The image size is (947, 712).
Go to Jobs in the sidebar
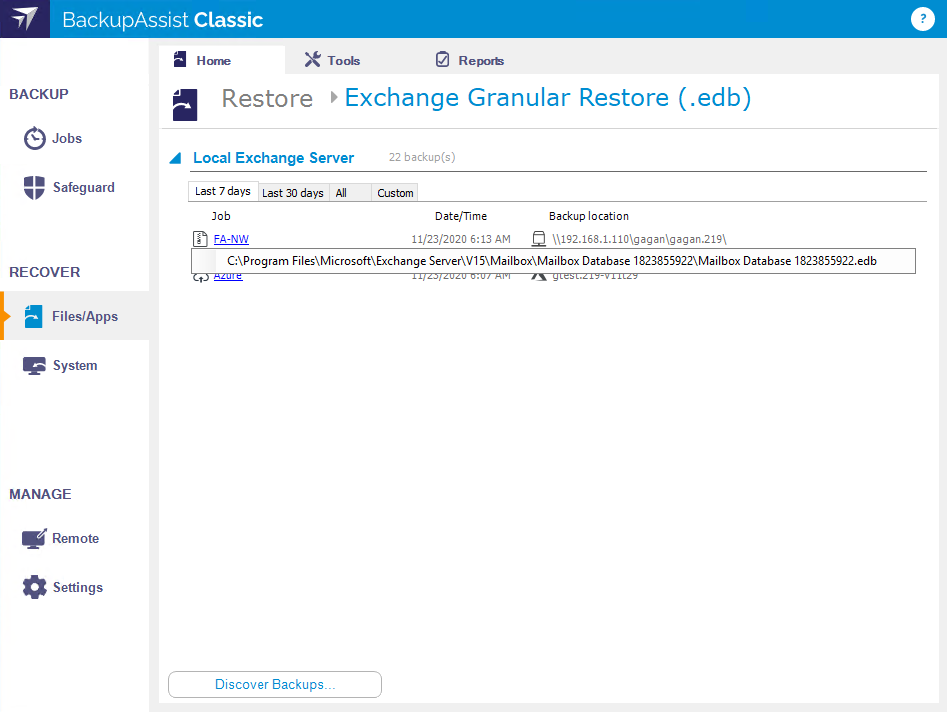[67, 138]
